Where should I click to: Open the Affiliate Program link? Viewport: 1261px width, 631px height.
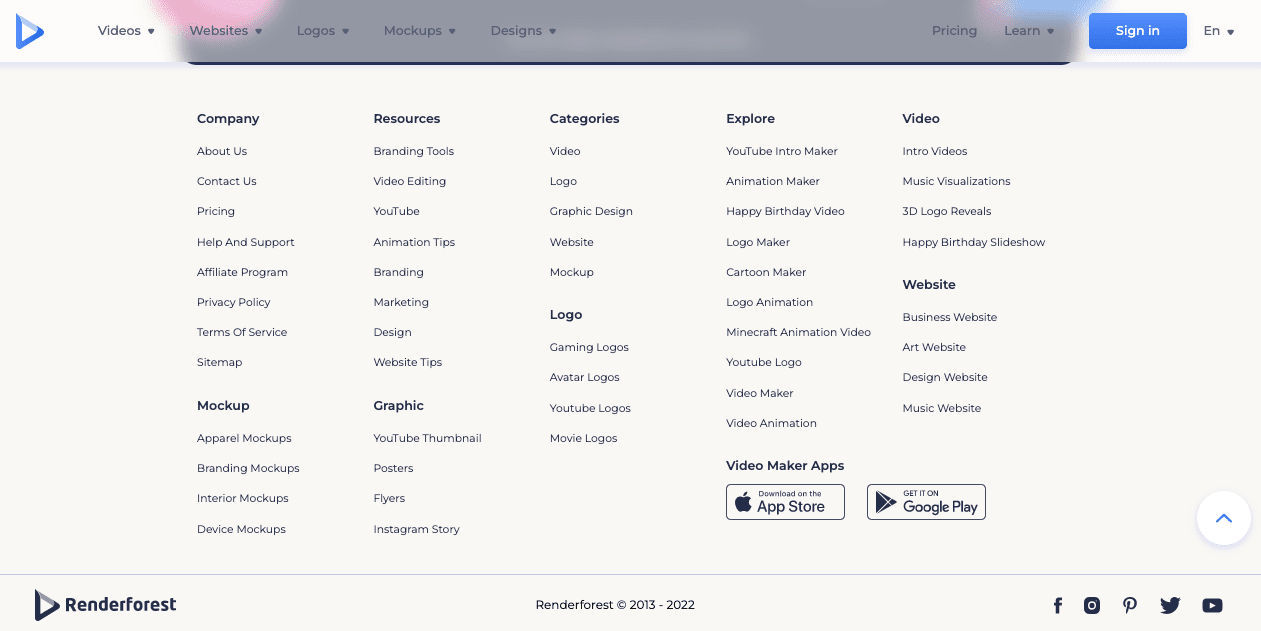[242, 272]
